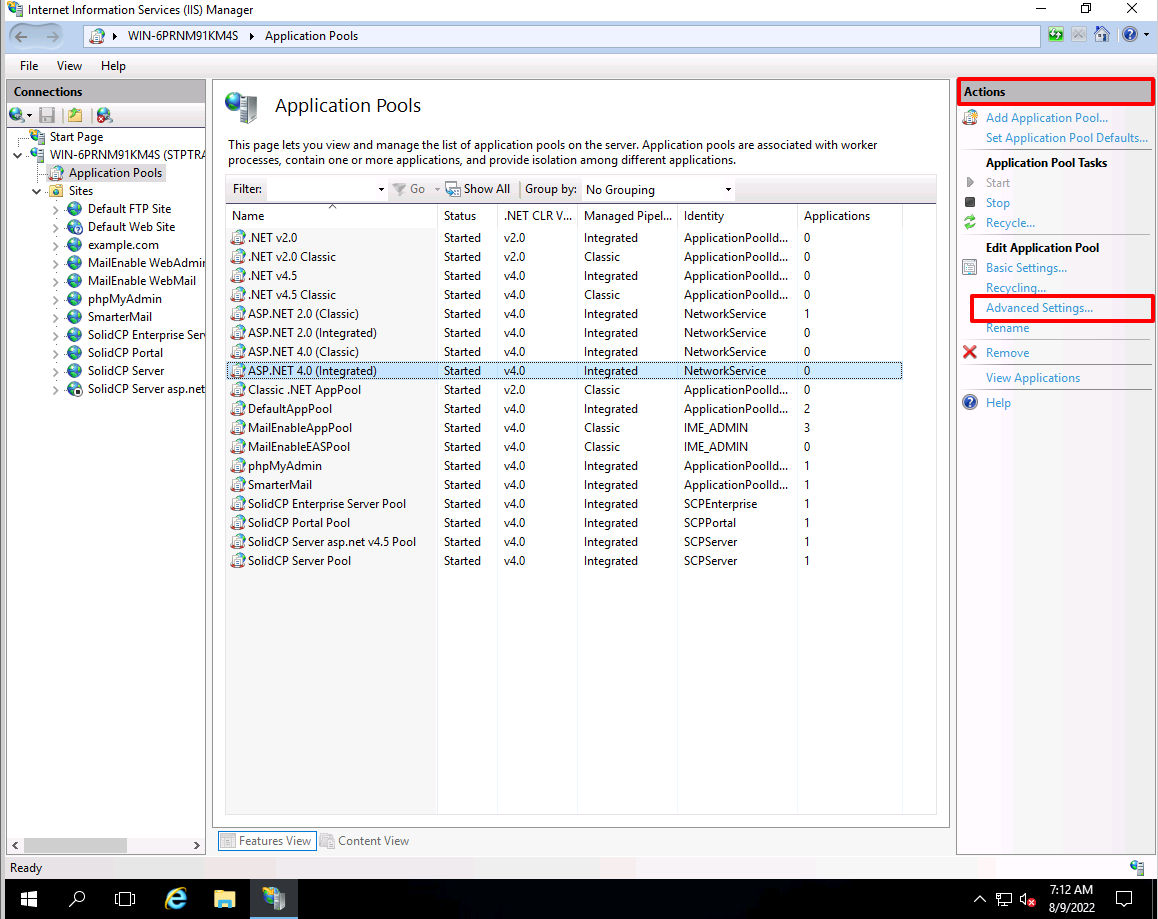Click the Add Application Pool icon

point(970,117)
